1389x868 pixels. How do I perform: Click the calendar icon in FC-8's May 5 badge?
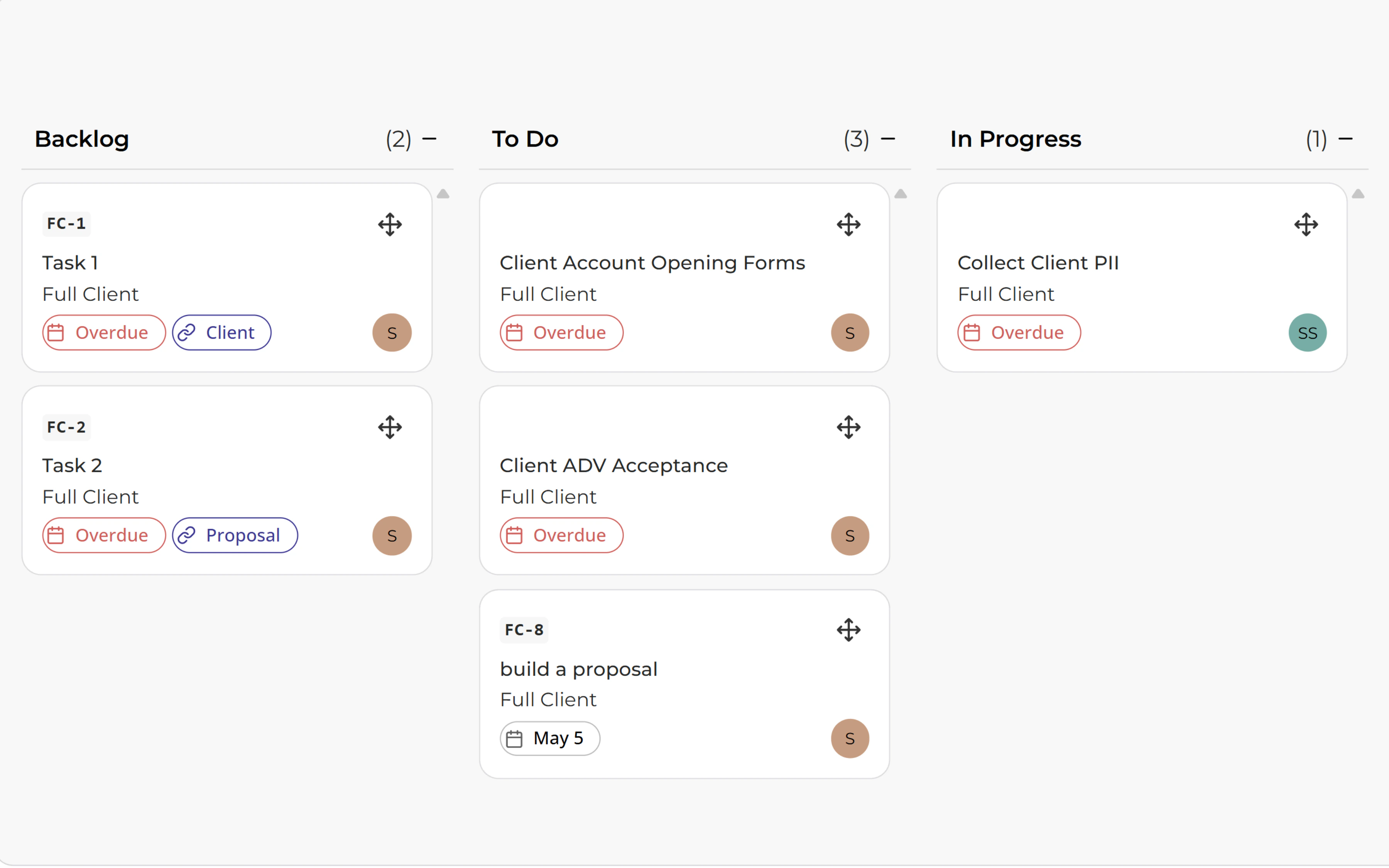[x=515, y=738]
